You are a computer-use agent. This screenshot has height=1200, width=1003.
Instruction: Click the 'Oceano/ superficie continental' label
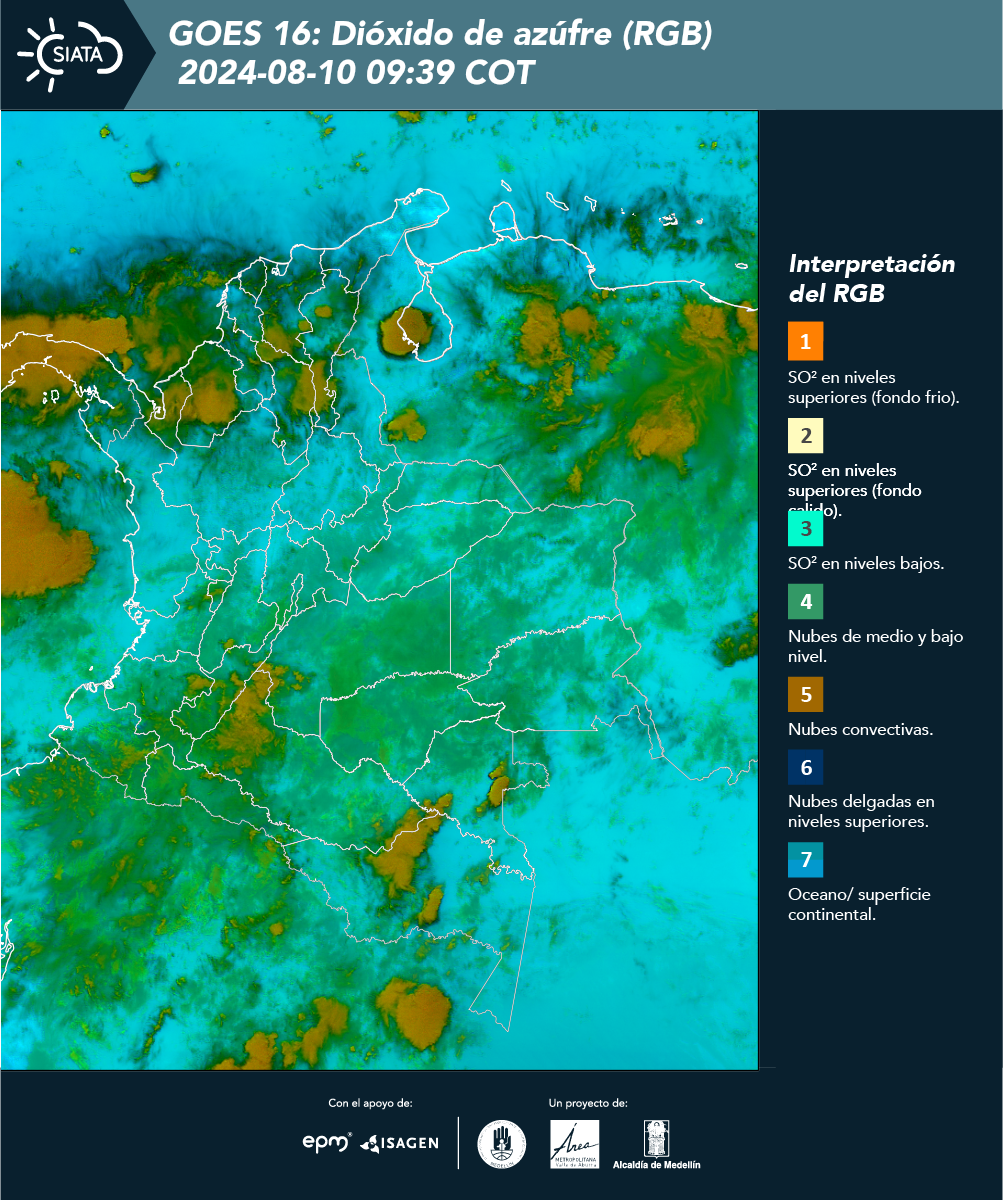859,904
